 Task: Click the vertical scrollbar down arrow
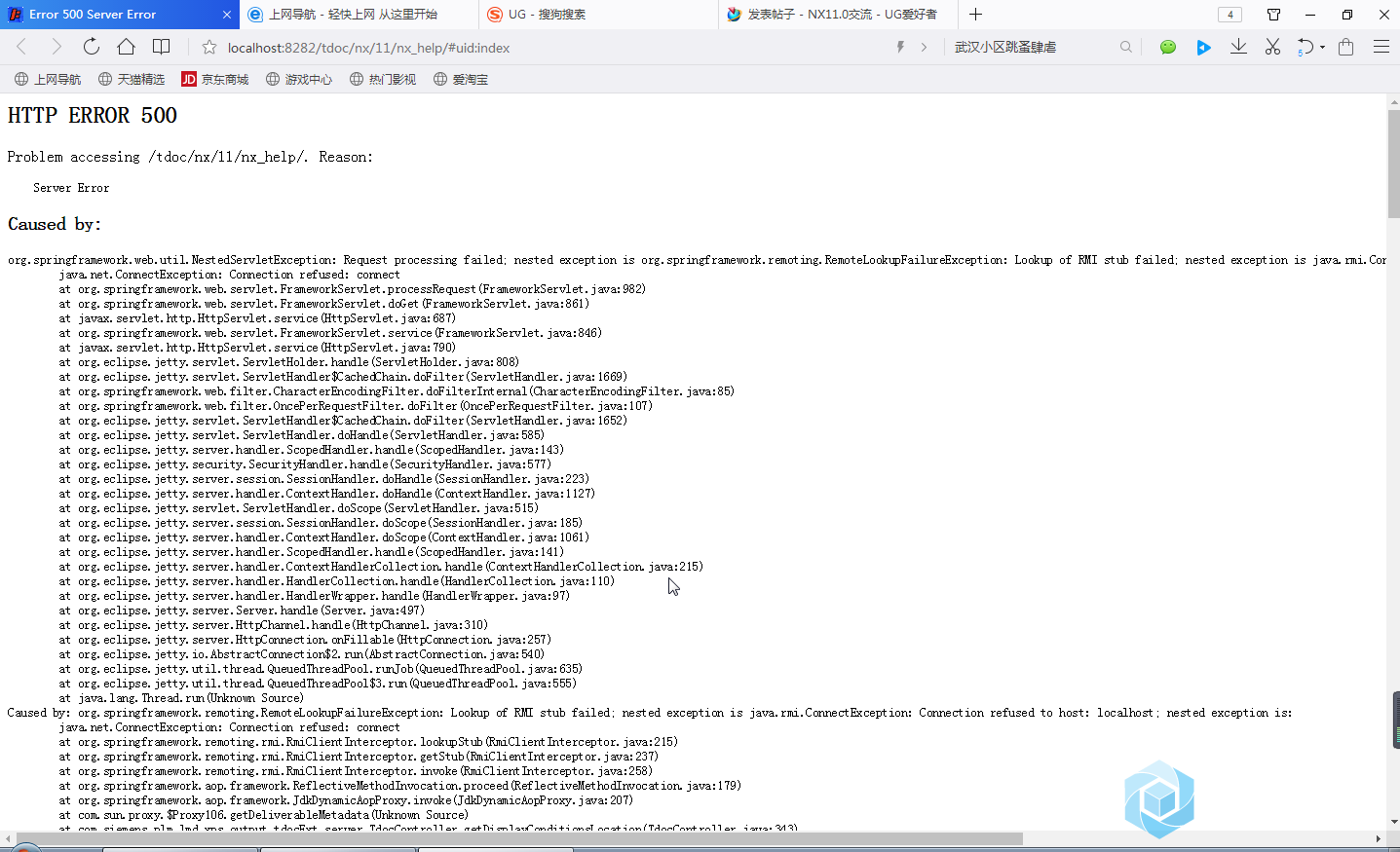[x=1393, y=822]
